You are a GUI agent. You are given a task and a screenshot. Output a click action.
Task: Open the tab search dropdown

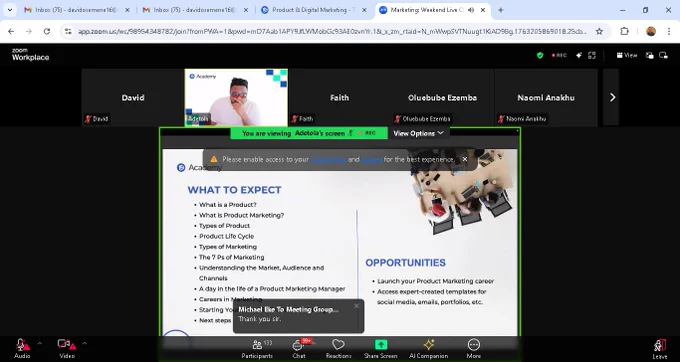tap(10, 10)
